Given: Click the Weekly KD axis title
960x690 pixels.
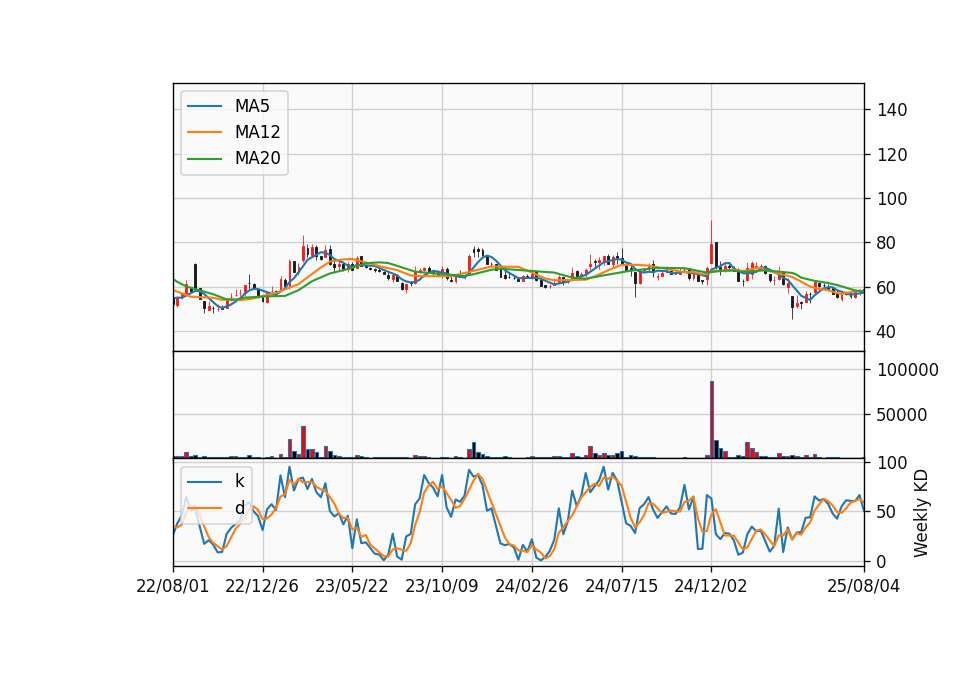Looking at the screenshot, I should tap(921, 514).
